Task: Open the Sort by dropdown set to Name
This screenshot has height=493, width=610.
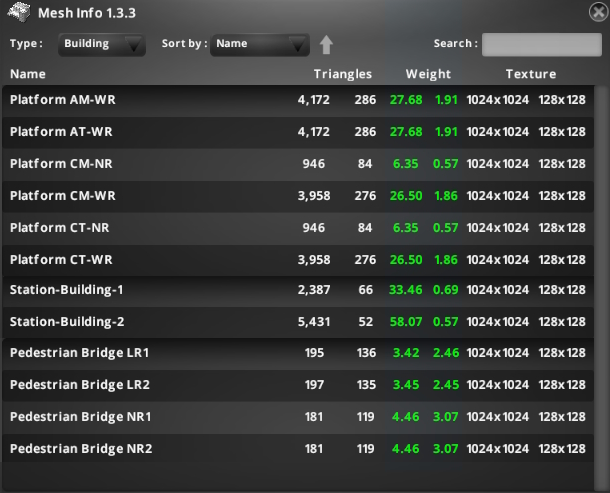Action: [260, 44]
